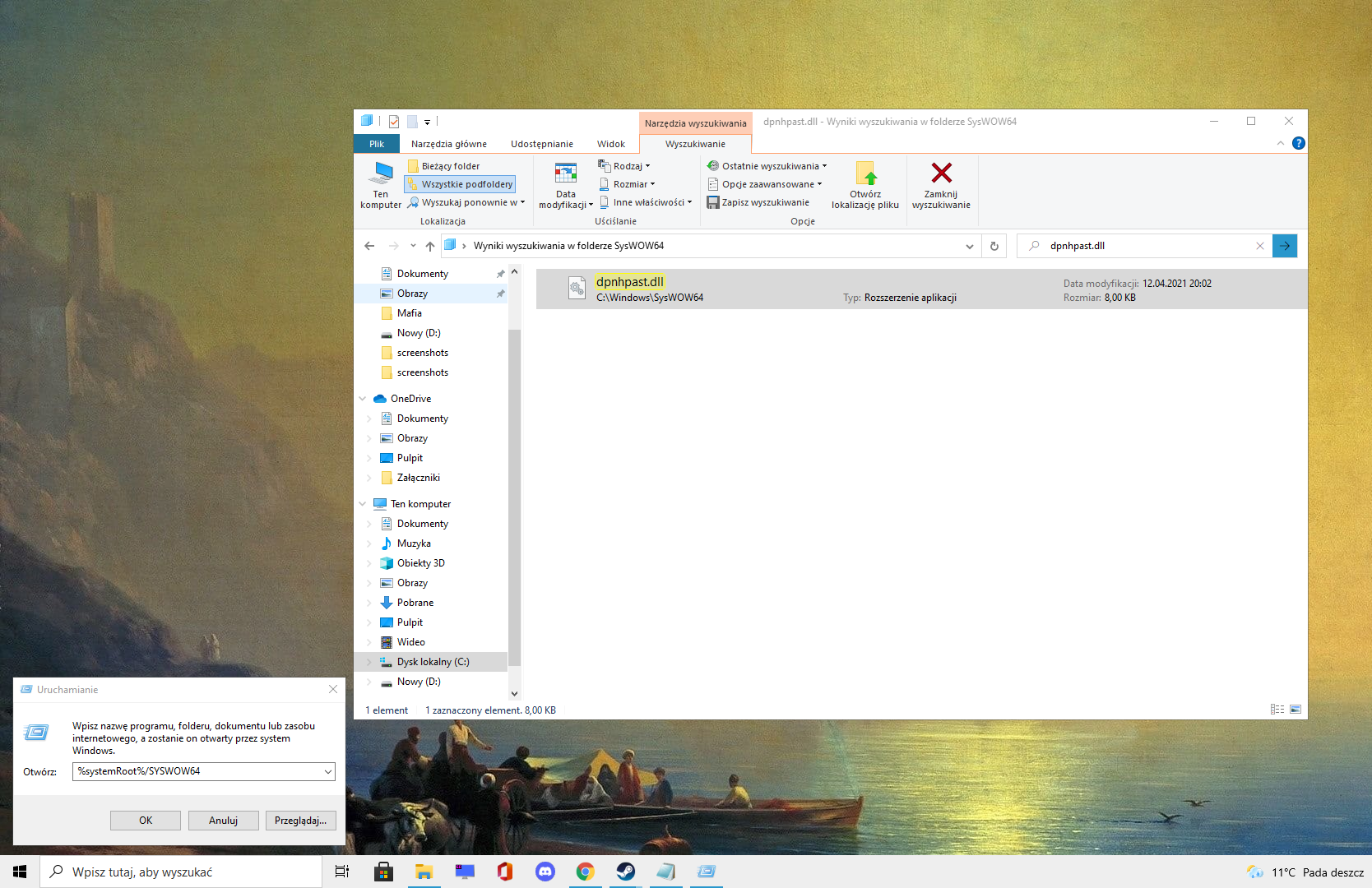Image resolution: width=1372 pixels, height=888 pixels.
Task: Open Opcje zaawansowane dropdown
Action: pyautogui.click(x=765, y=184)
